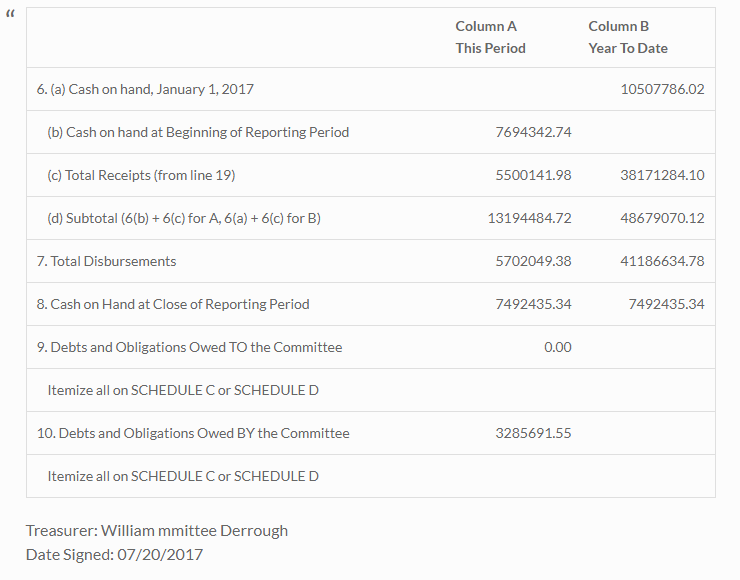Select the Total Disbursements row label
Image resolution: width=740 pixels, height=580 pixels.
[107, 261]
